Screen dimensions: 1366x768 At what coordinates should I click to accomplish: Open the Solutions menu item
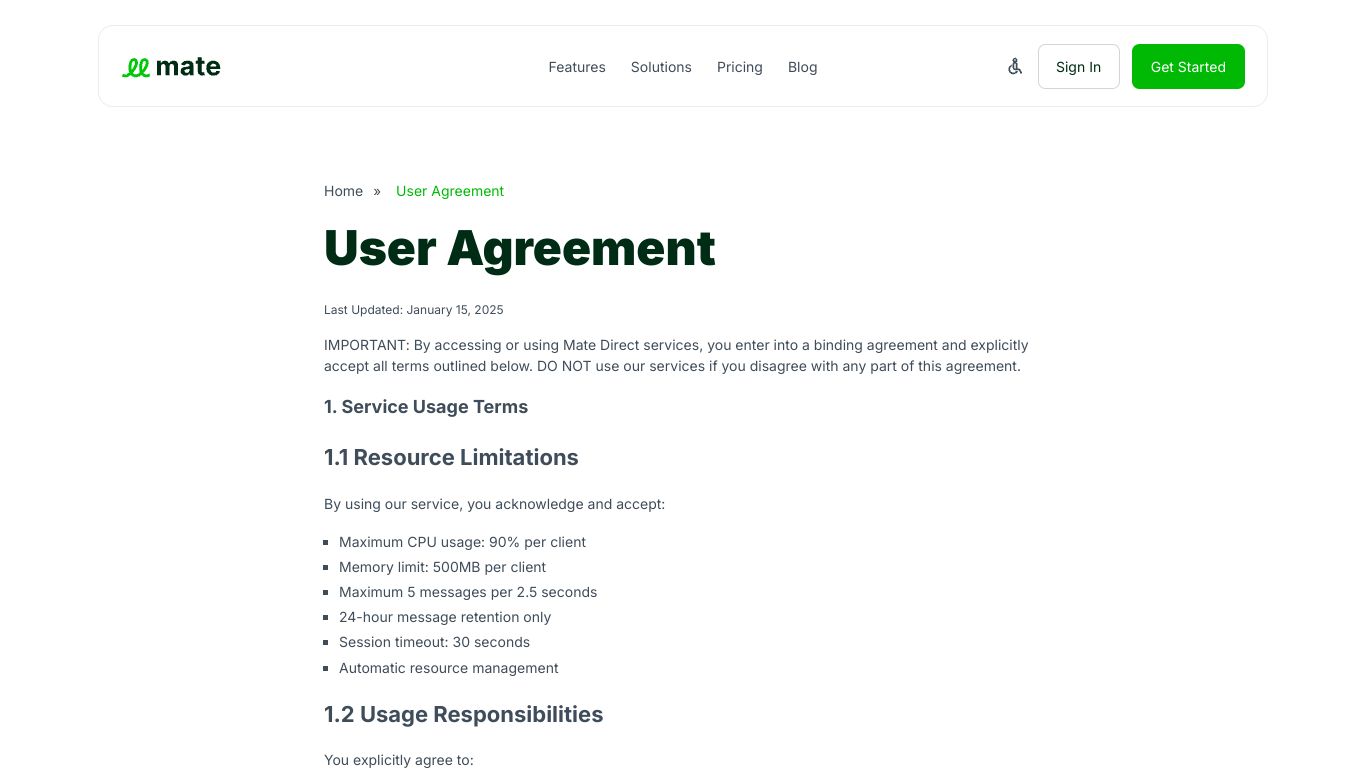tap(661, 67)
